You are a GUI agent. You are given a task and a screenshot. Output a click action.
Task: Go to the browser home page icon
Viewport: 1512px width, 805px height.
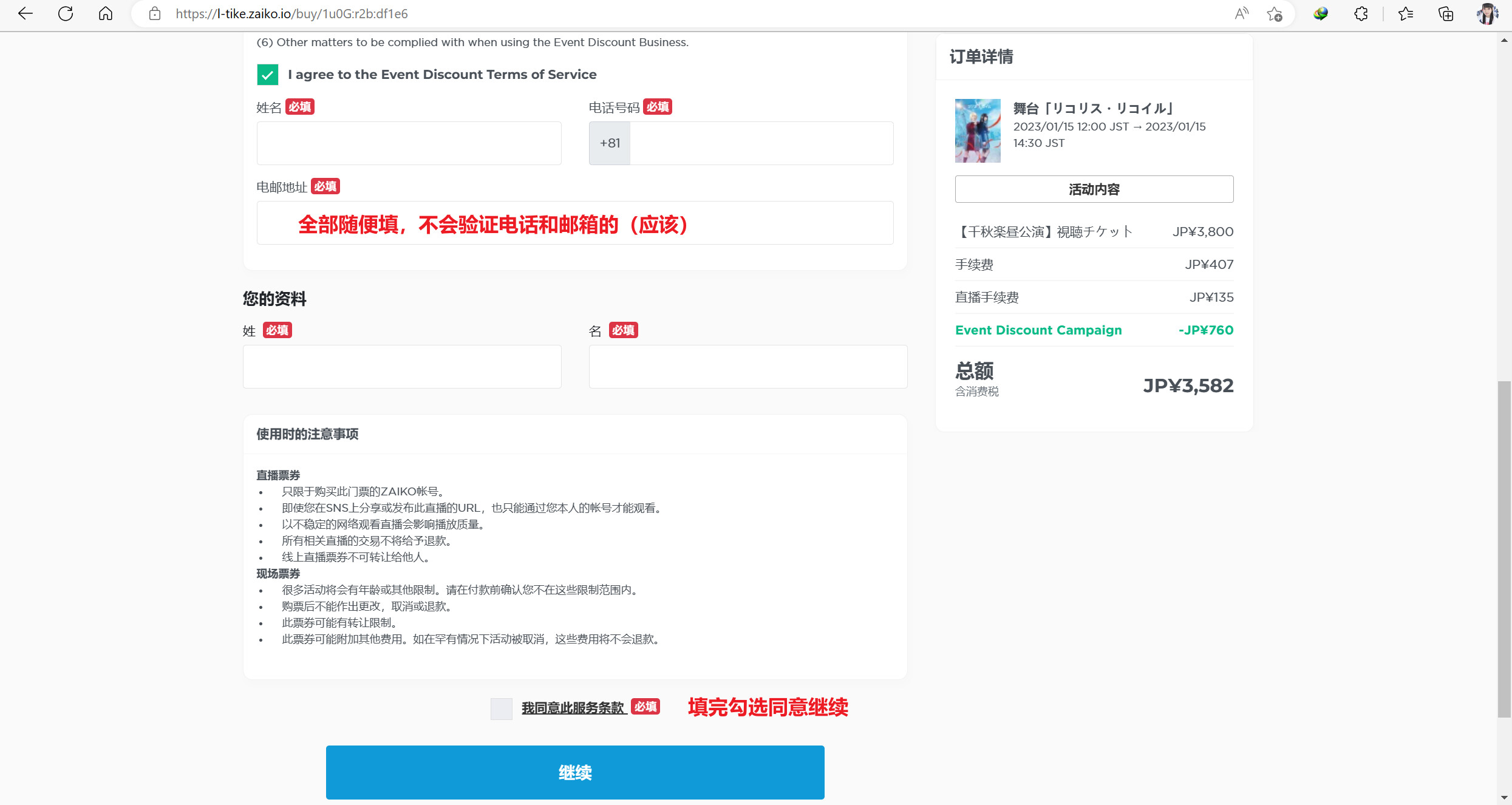point(106,13)
